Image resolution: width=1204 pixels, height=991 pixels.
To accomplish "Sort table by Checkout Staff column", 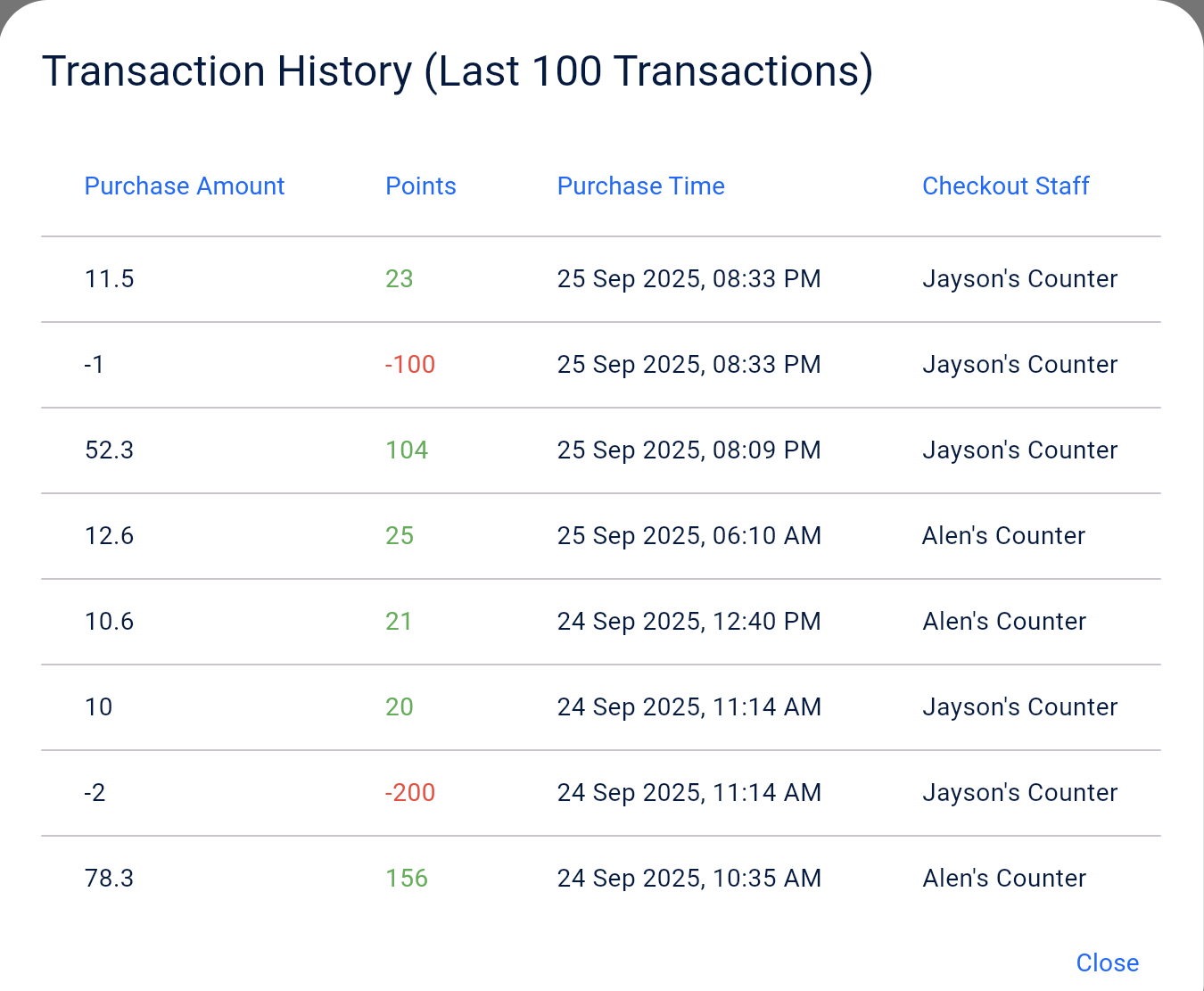I will 1005,186.
